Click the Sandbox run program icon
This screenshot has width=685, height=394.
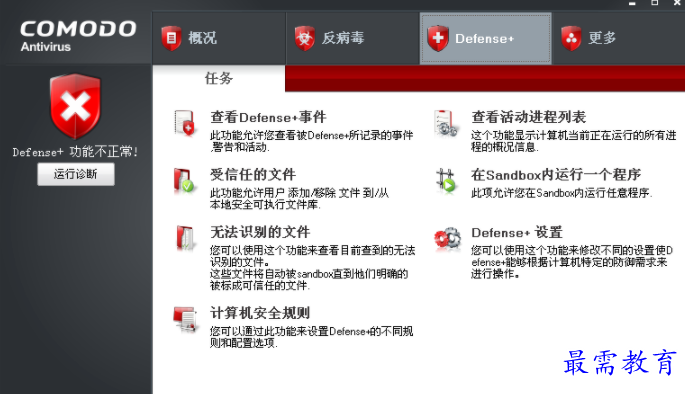(446, 181)
